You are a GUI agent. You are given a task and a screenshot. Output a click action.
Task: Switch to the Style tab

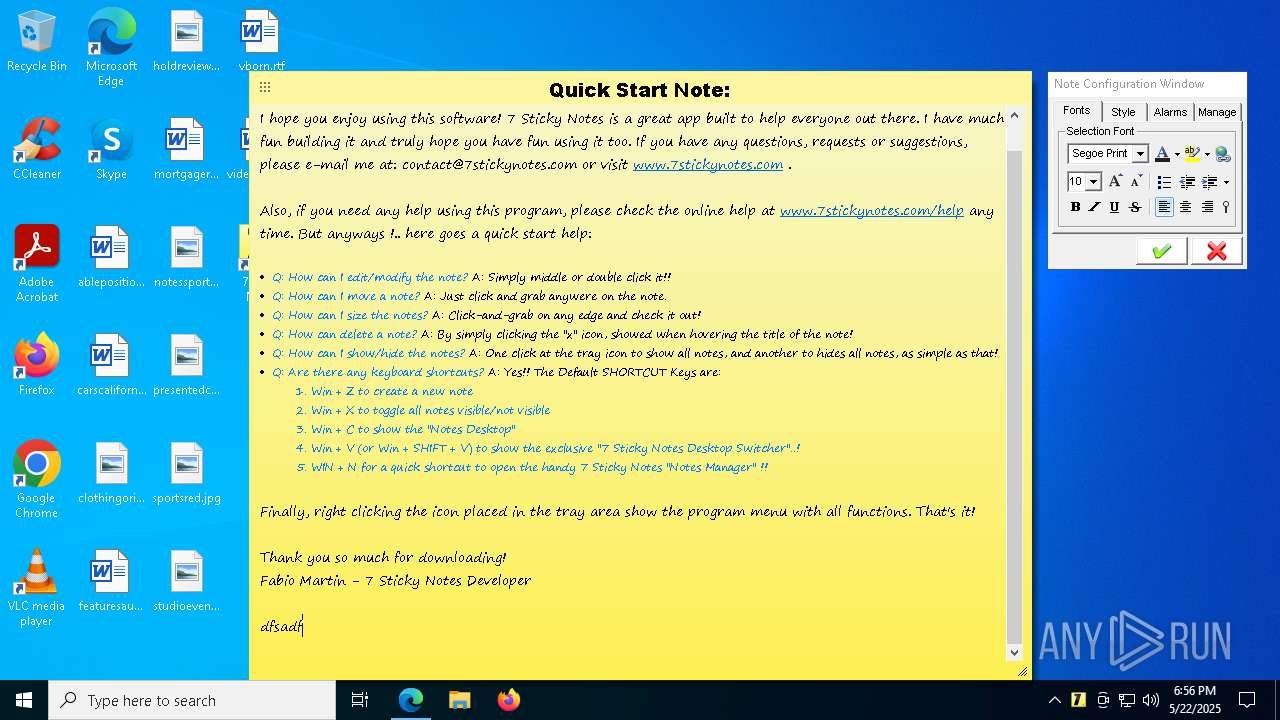[1123, 112]
